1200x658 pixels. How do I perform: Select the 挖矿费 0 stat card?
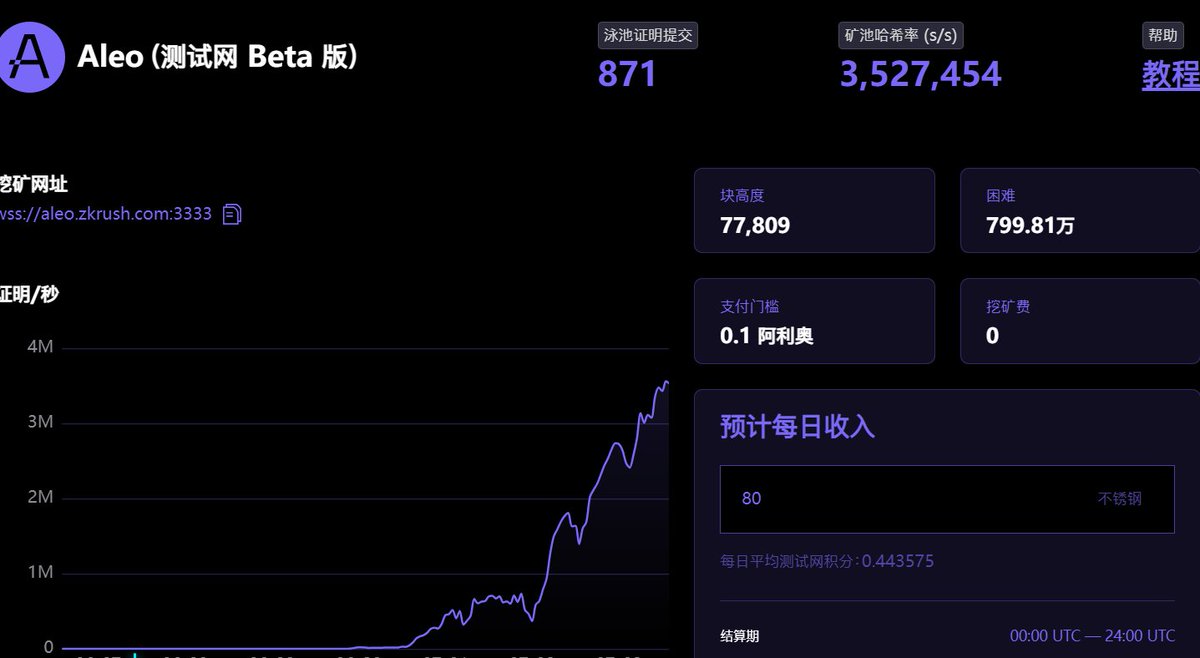1079,321
